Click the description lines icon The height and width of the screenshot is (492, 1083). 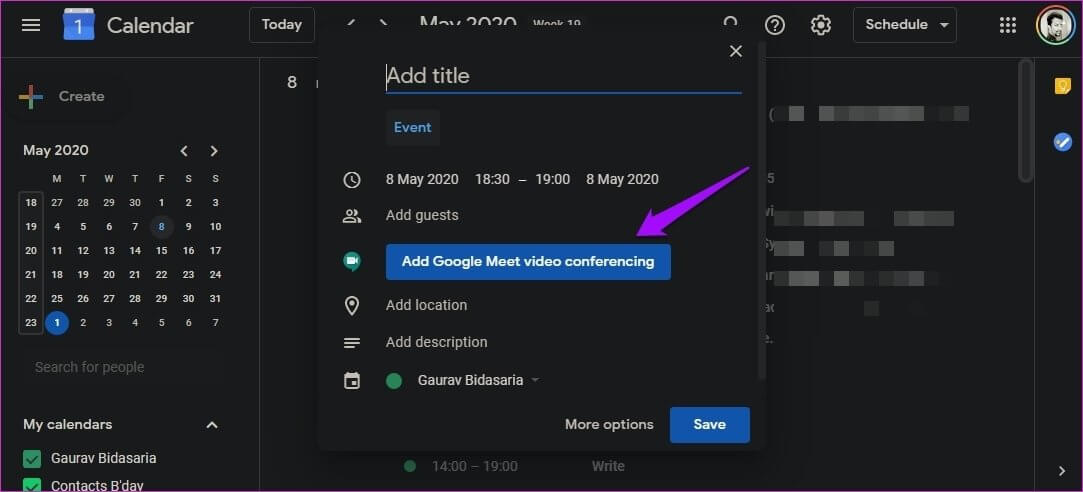tap(352, 343)
